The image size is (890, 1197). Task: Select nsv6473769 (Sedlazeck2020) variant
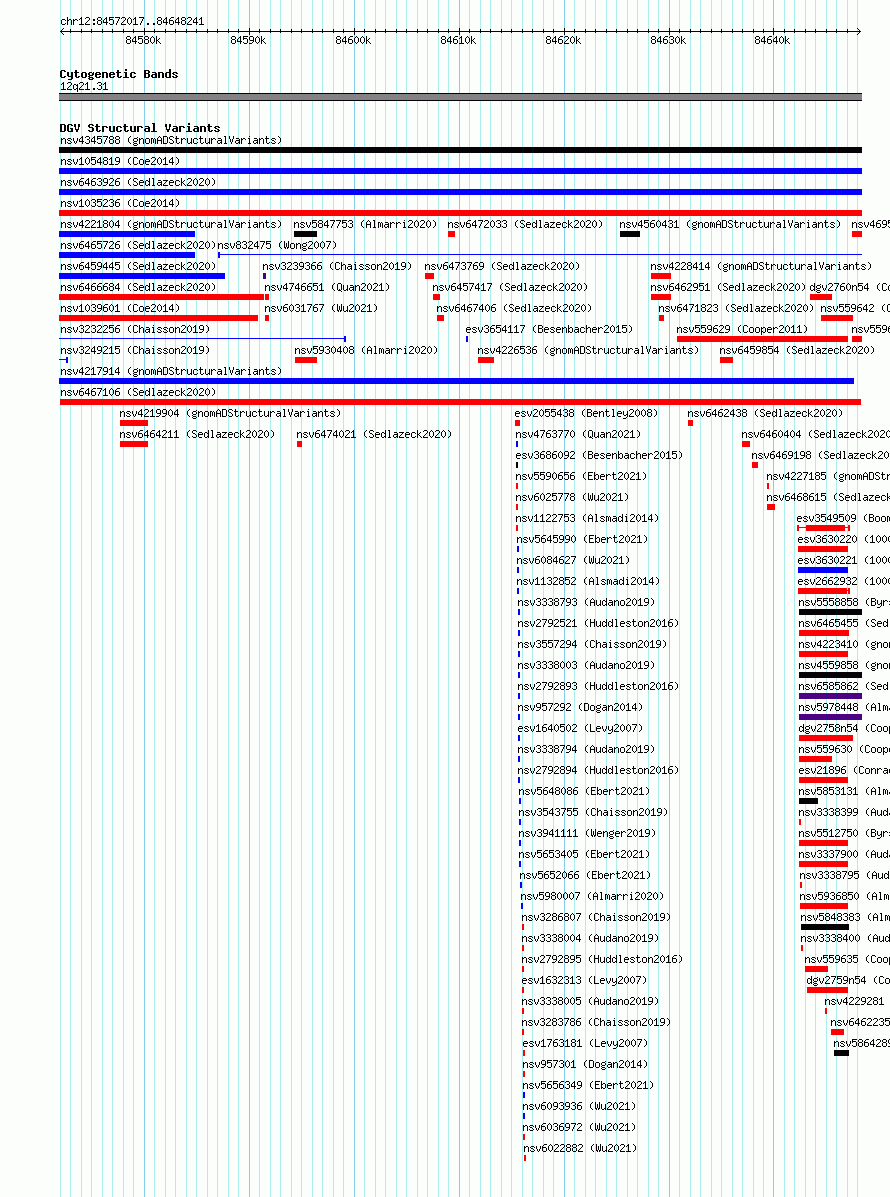pos(502,266)
